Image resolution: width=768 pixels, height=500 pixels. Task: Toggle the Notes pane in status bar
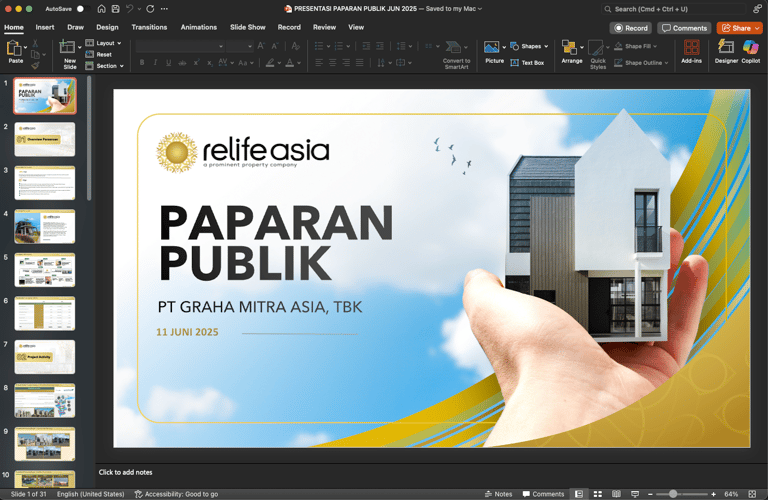click(499, 494)
